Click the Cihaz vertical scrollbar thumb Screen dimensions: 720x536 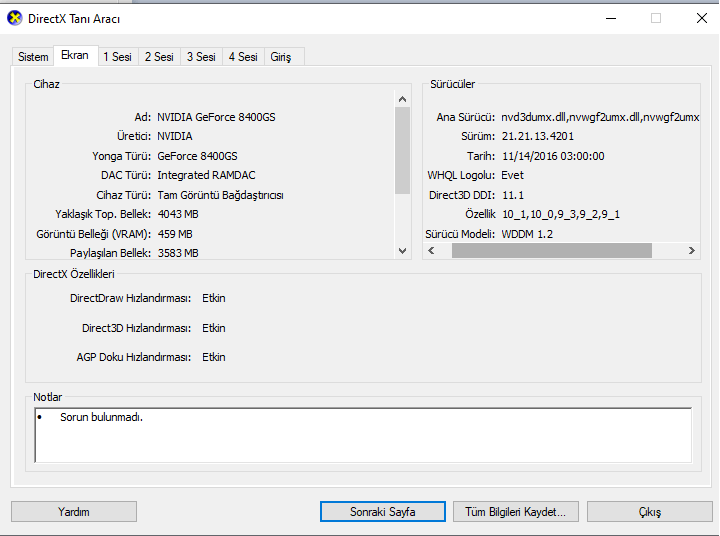pyautogui.click(x=403, y=151)
